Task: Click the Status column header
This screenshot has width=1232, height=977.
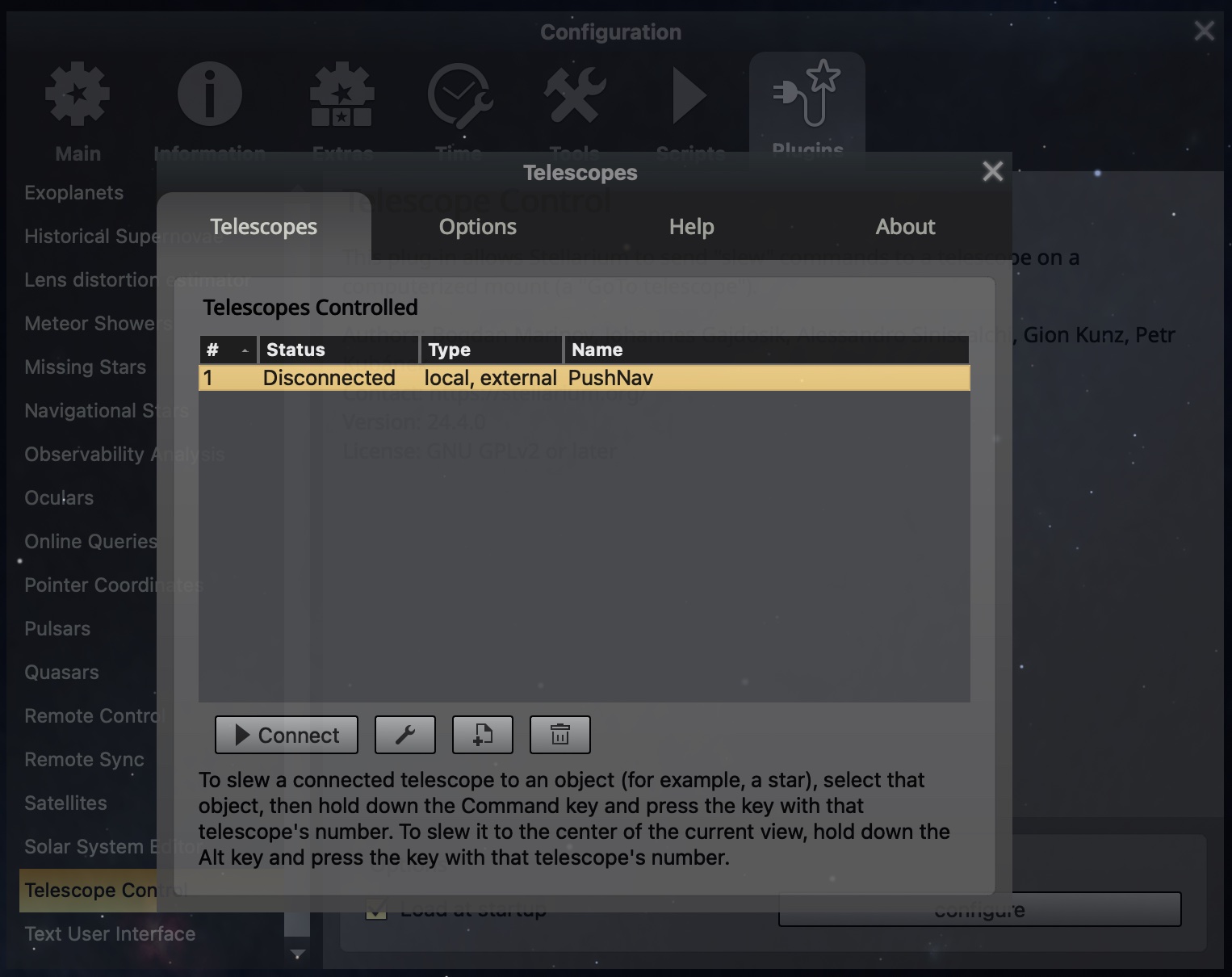Action: pyautogui.click(x=338, y=350)
